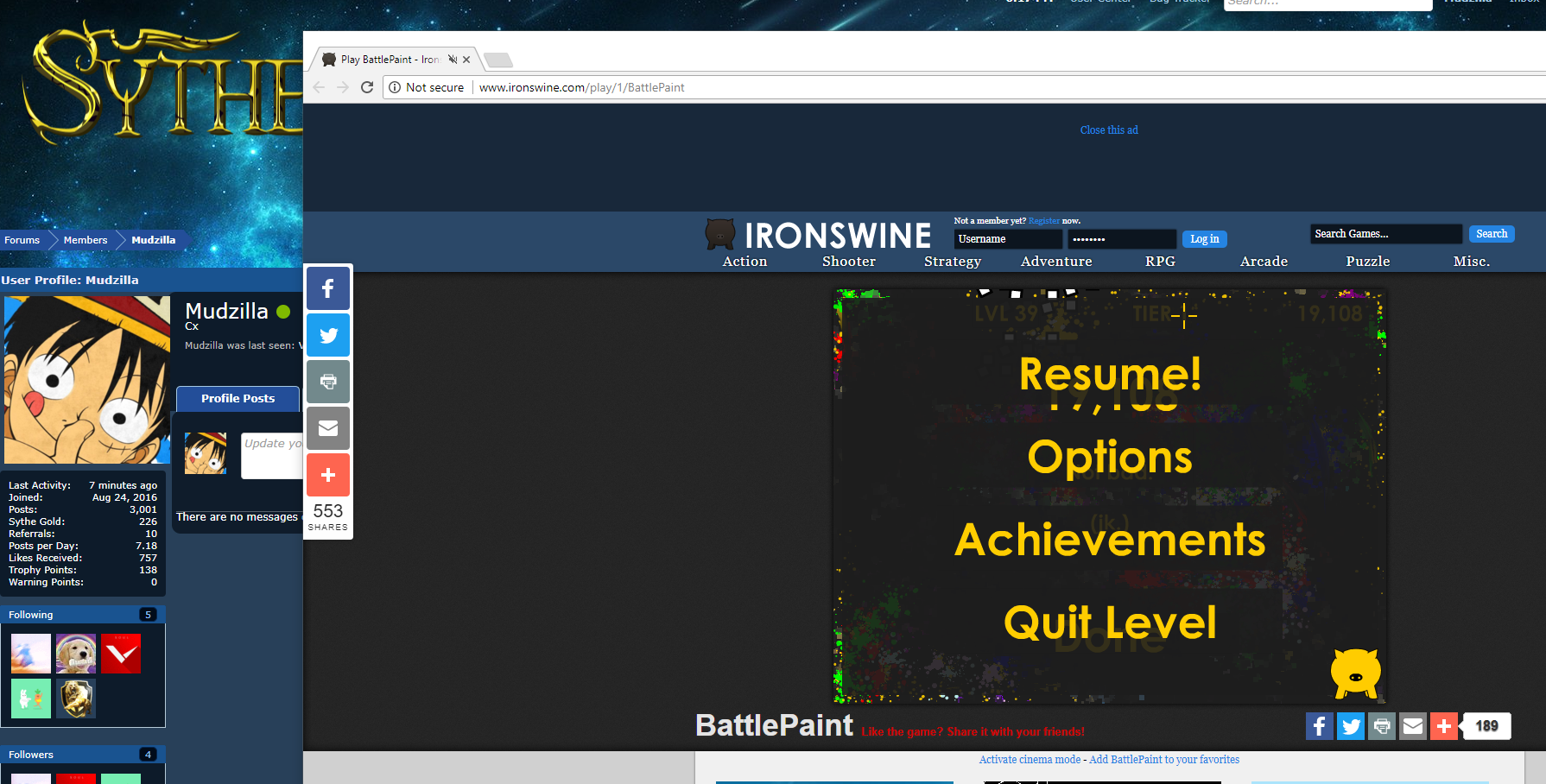
Task: Click the yellow pig icon in game
Action: 1356,673
